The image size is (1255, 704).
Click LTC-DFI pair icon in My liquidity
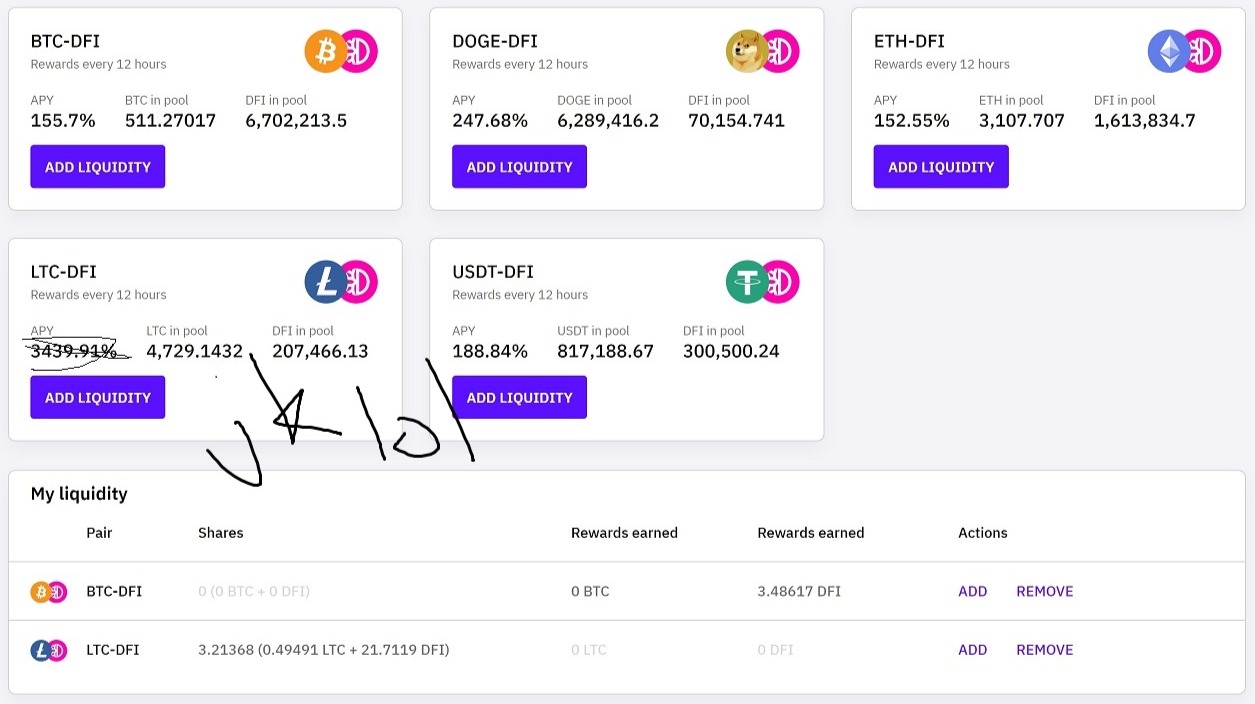(48, 650)
